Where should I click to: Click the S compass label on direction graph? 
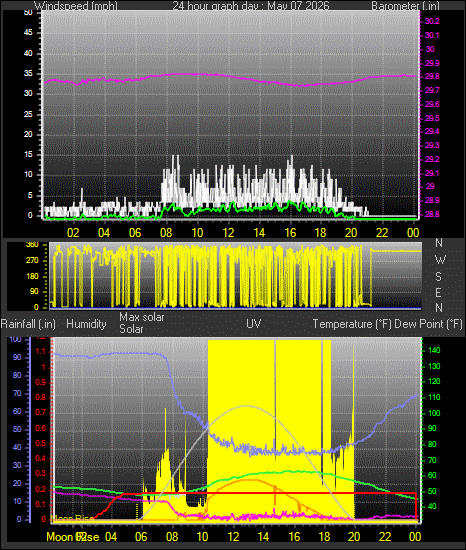[x=438, y=277]
